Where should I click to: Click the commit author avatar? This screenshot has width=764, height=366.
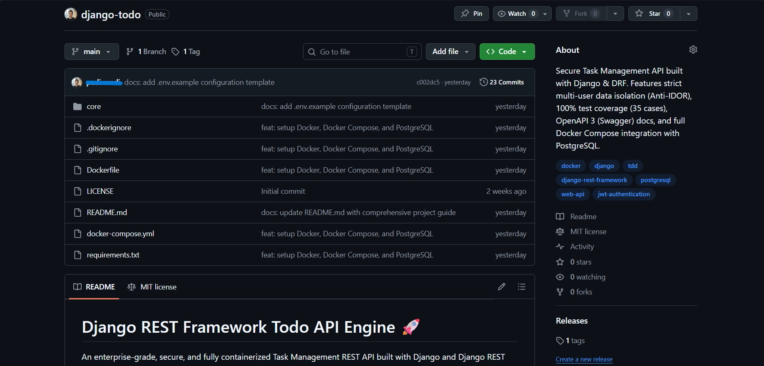76,82
